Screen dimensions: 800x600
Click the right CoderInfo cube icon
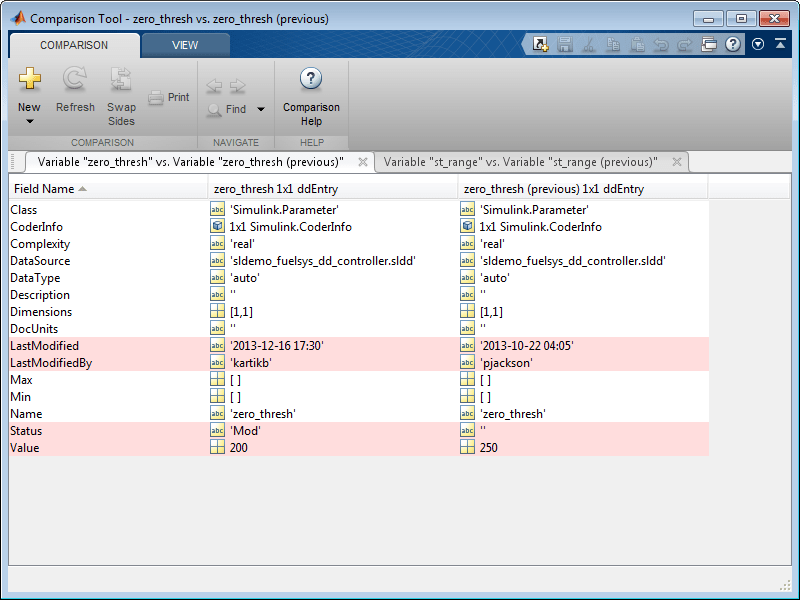[x=467, y=226]
